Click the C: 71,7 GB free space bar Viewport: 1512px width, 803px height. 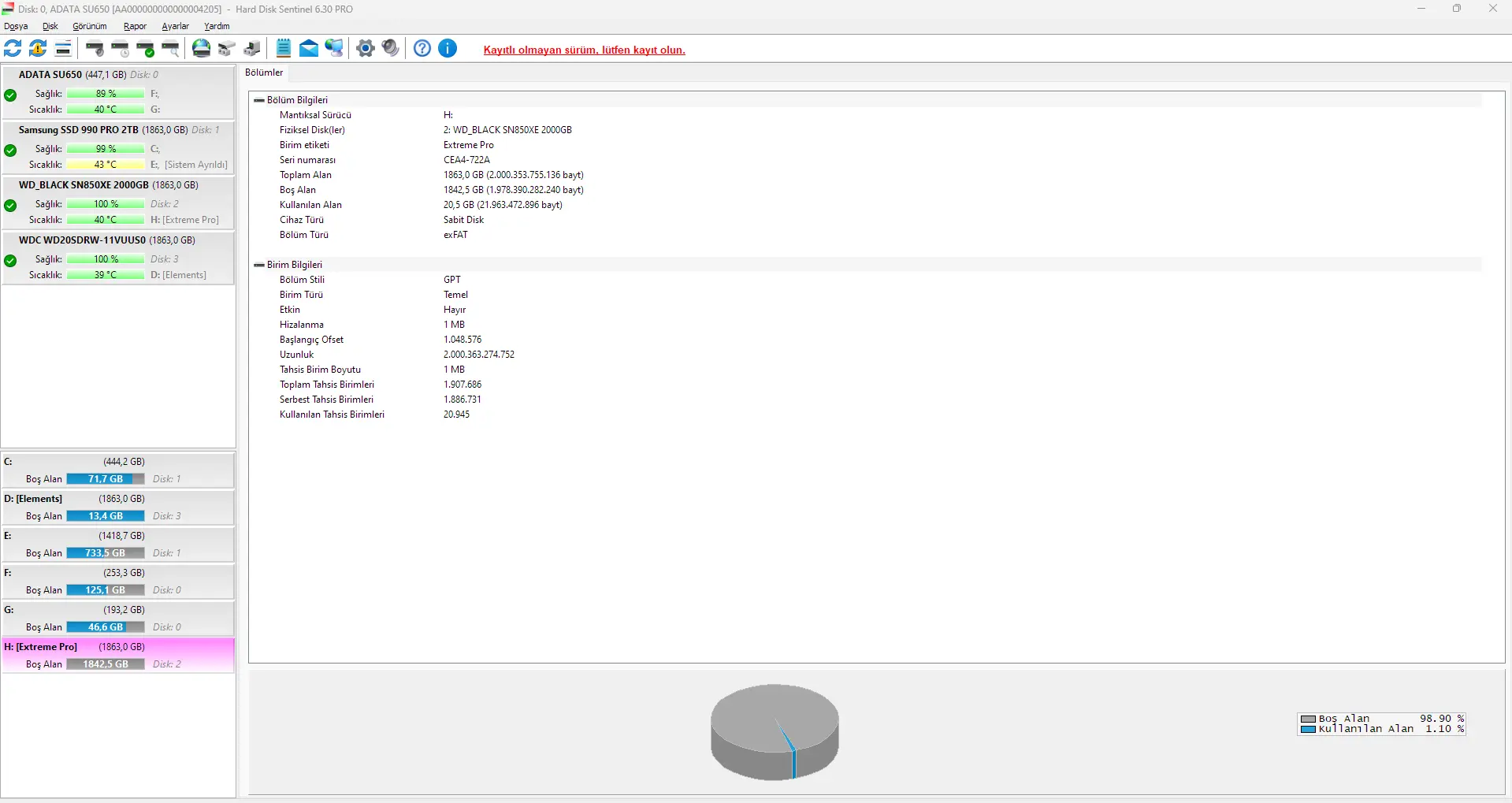click(x=106, y=479)
